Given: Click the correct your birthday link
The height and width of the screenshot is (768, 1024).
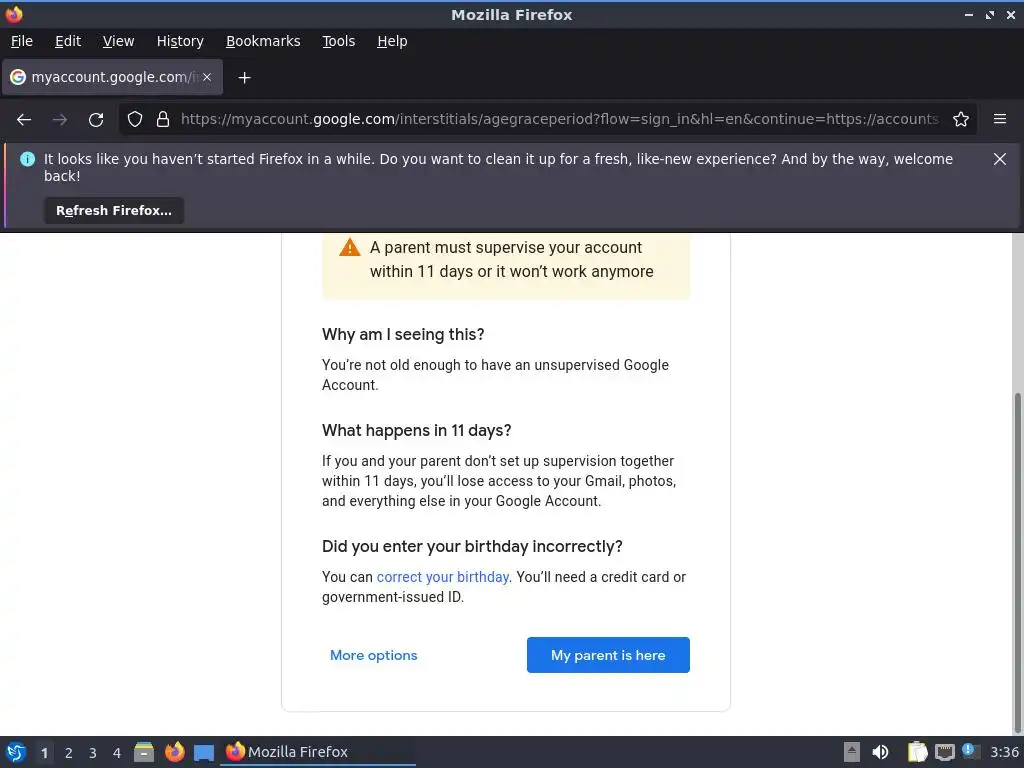Looking at the screenshot, I should click(443, 577).
